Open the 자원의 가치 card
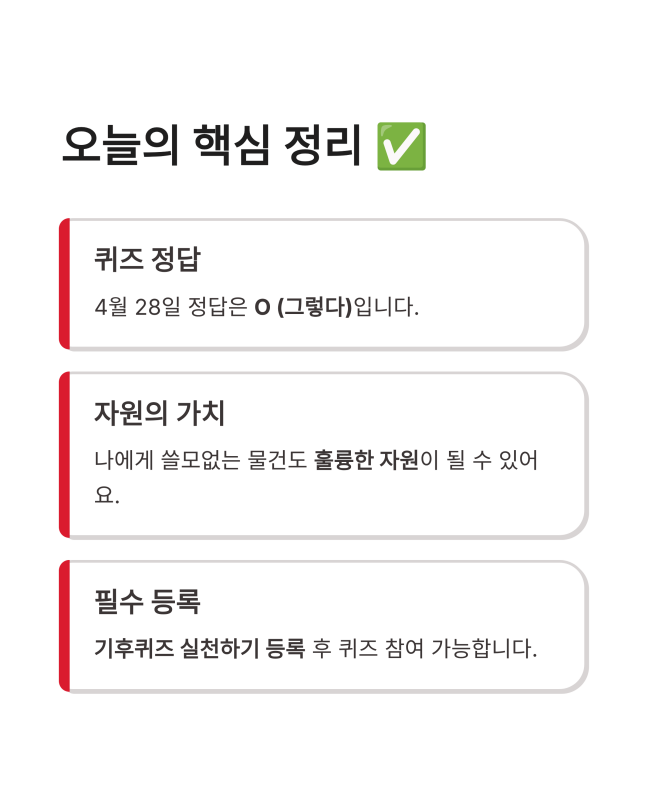This screenshot has width=648, height=810. point(323,455)
